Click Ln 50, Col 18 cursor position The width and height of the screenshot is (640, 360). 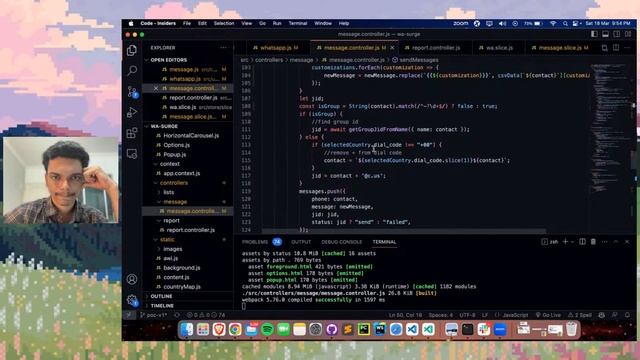click(x=405, y=315)
